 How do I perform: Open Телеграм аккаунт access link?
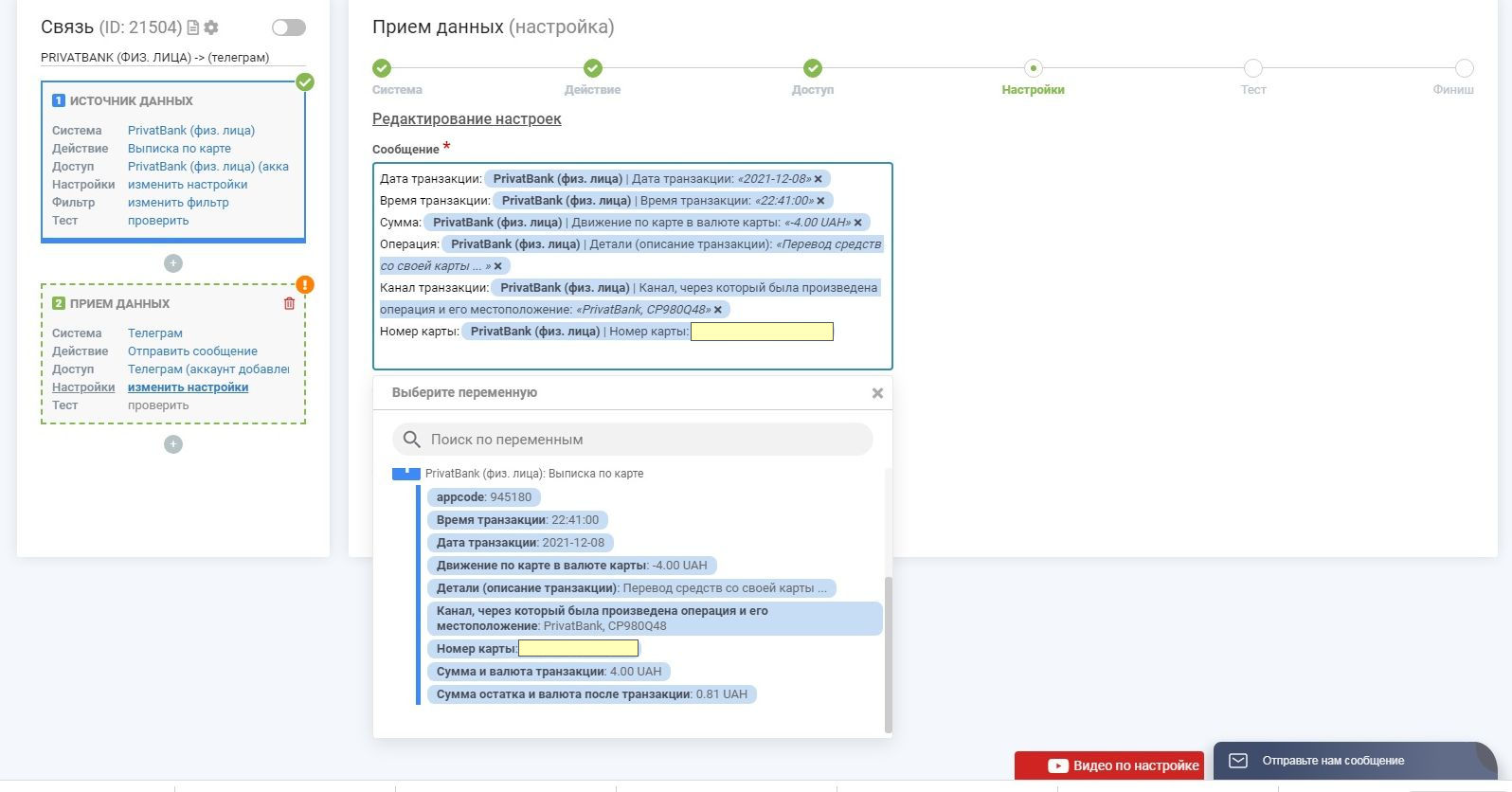(208, 369)
